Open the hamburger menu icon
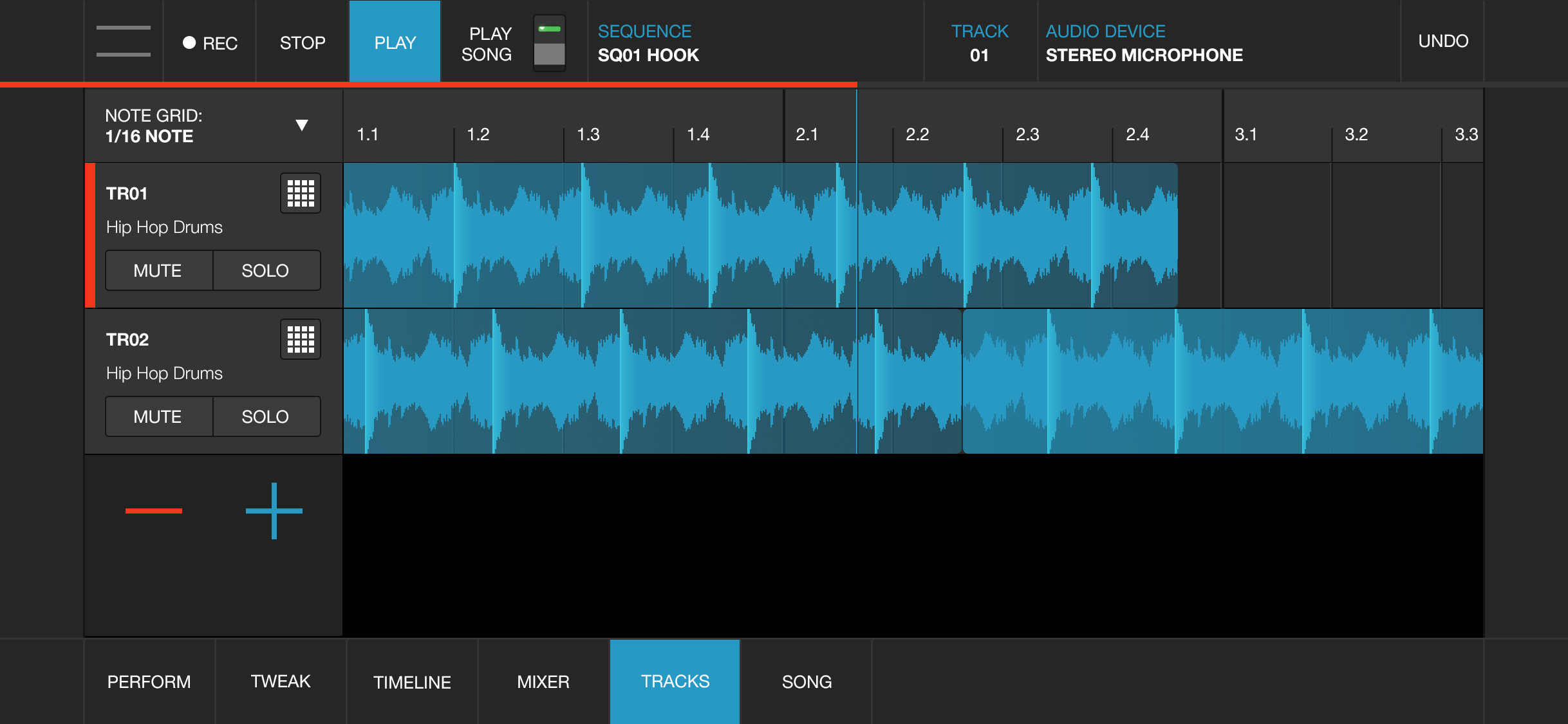 pos(123,41)
